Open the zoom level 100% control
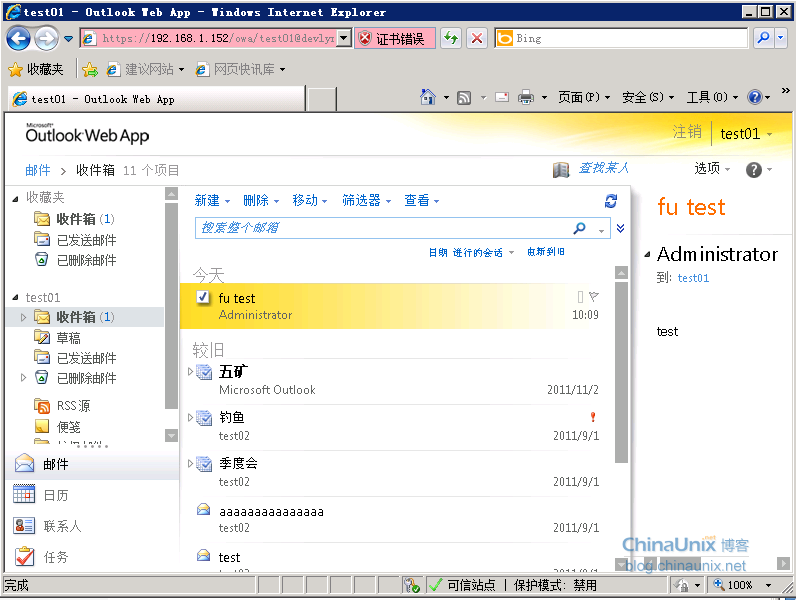This screenshot has height=600, width=796. pos(742,585)
